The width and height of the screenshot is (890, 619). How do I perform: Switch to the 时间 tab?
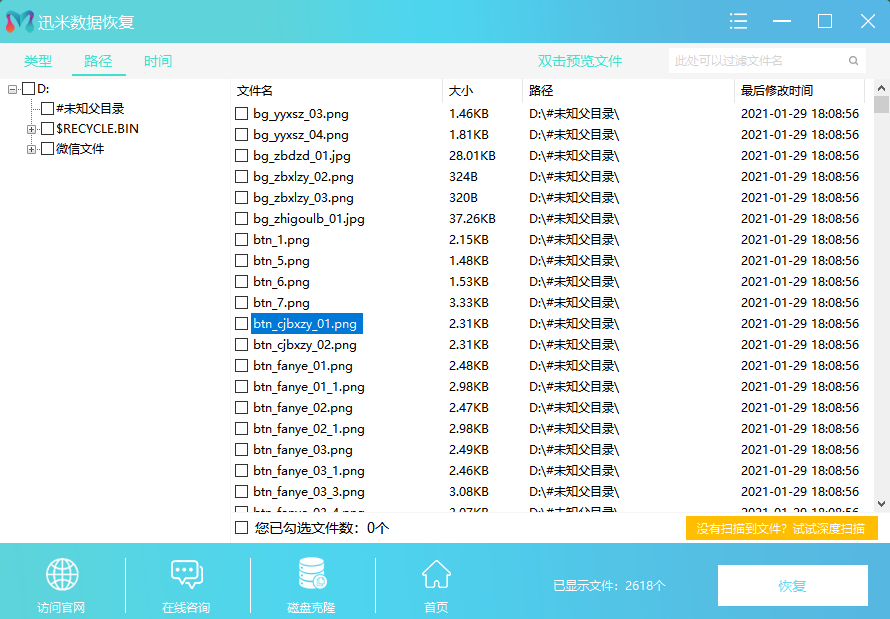(157, 61)
